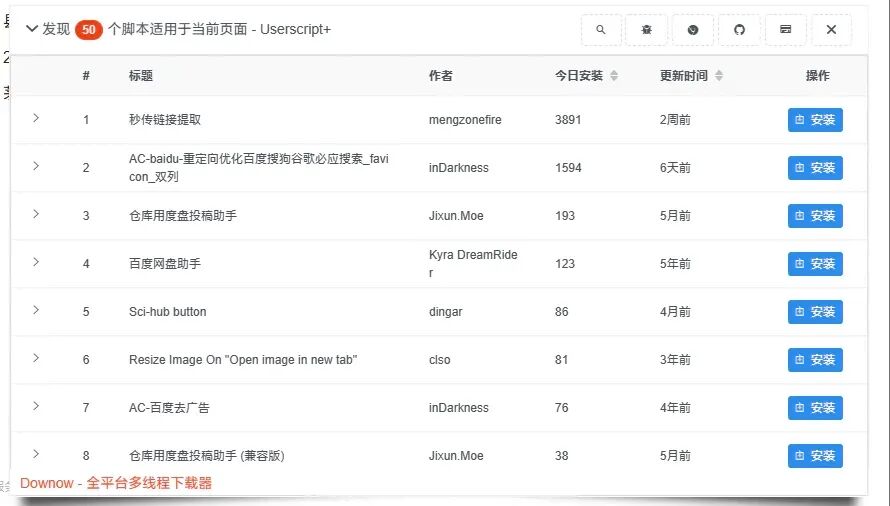Expand row 4 百度网盘助手
The width and height of the screenshot is (890, 506).
[36, 262]
